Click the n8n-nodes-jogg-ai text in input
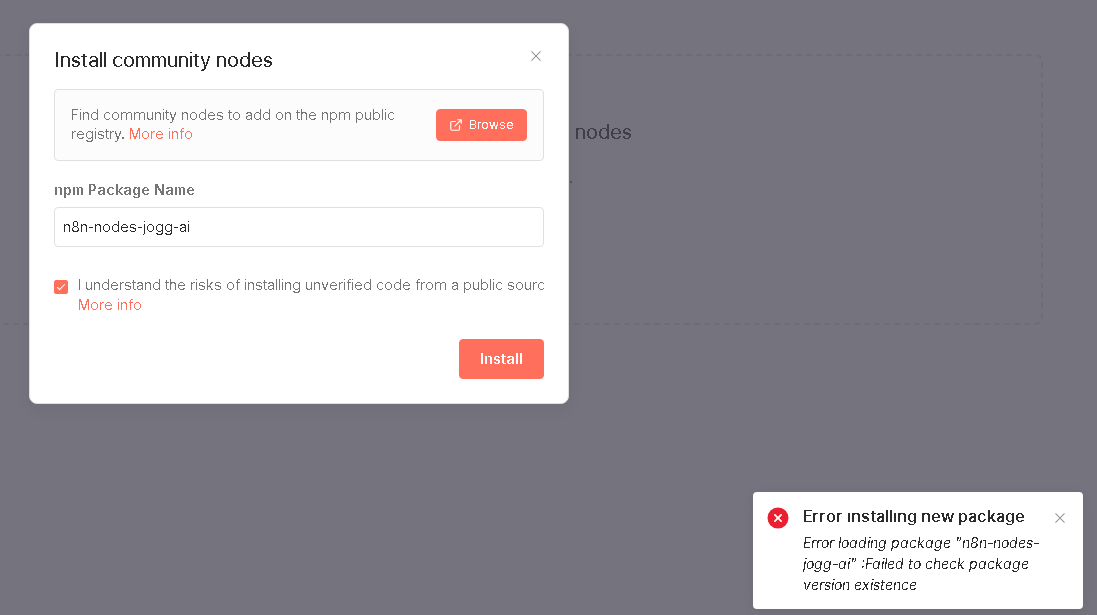 tap(127, 227)
